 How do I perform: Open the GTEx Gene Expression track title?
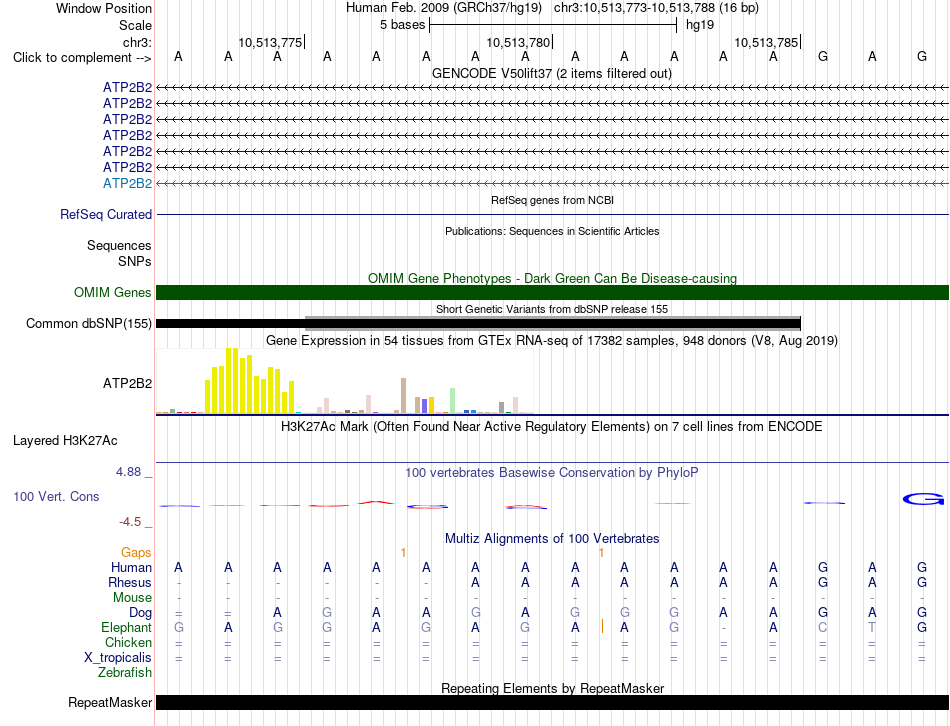[x=552, y=341]
